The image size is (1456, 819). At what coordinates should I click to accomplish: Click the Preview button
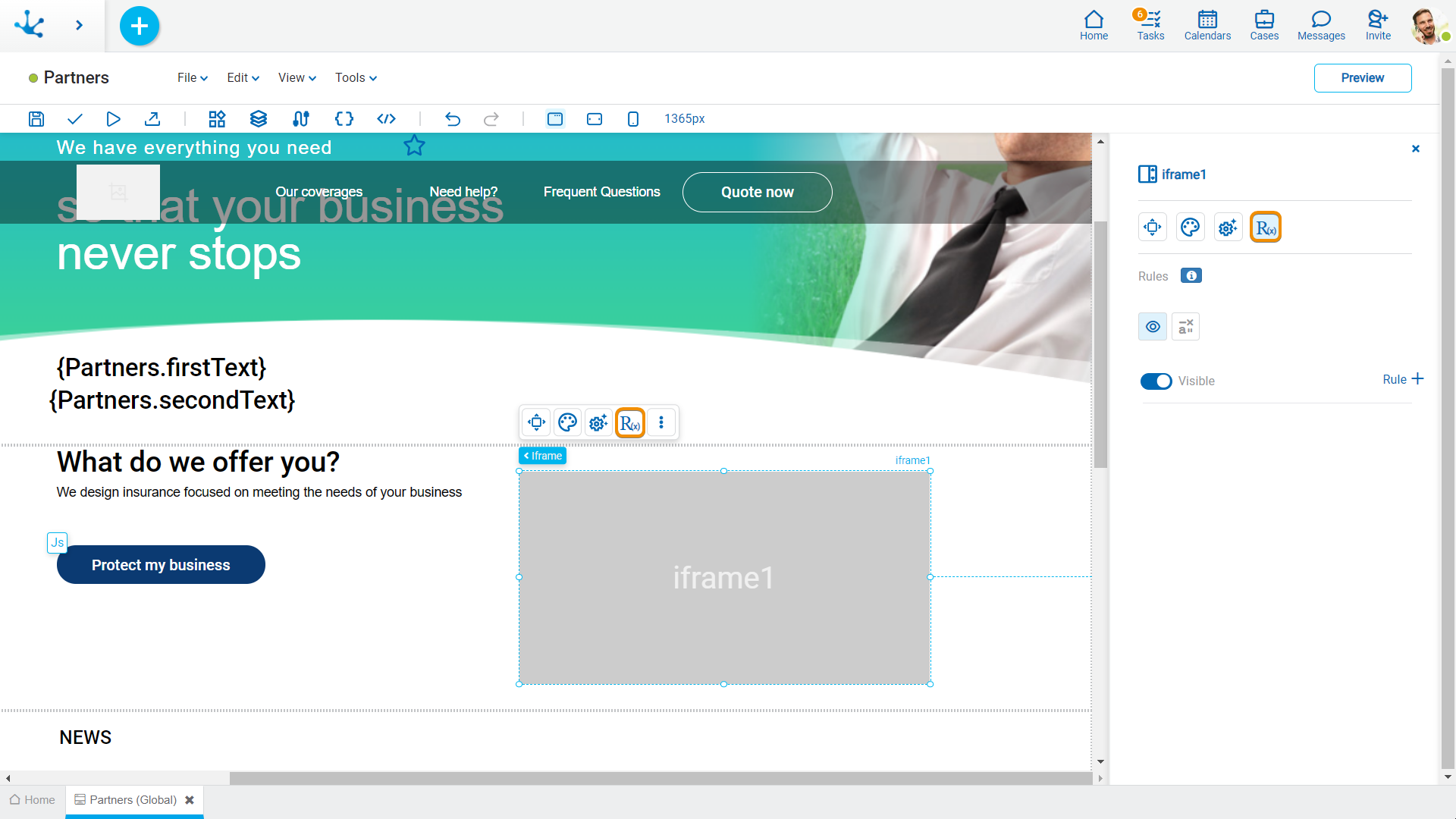(x=1362, y=77)
